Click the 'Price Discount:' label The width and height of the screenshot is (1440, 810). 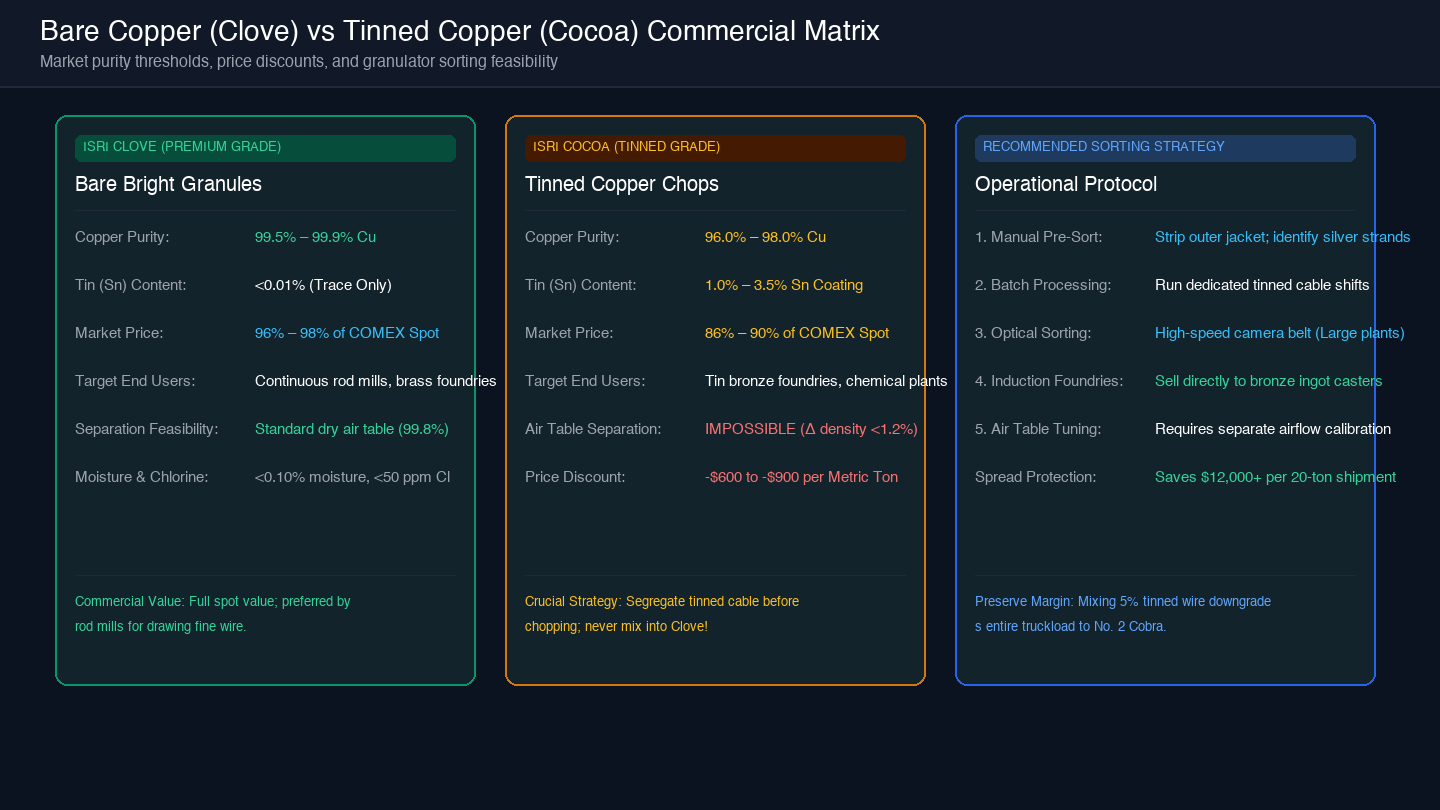click(575, 477)
